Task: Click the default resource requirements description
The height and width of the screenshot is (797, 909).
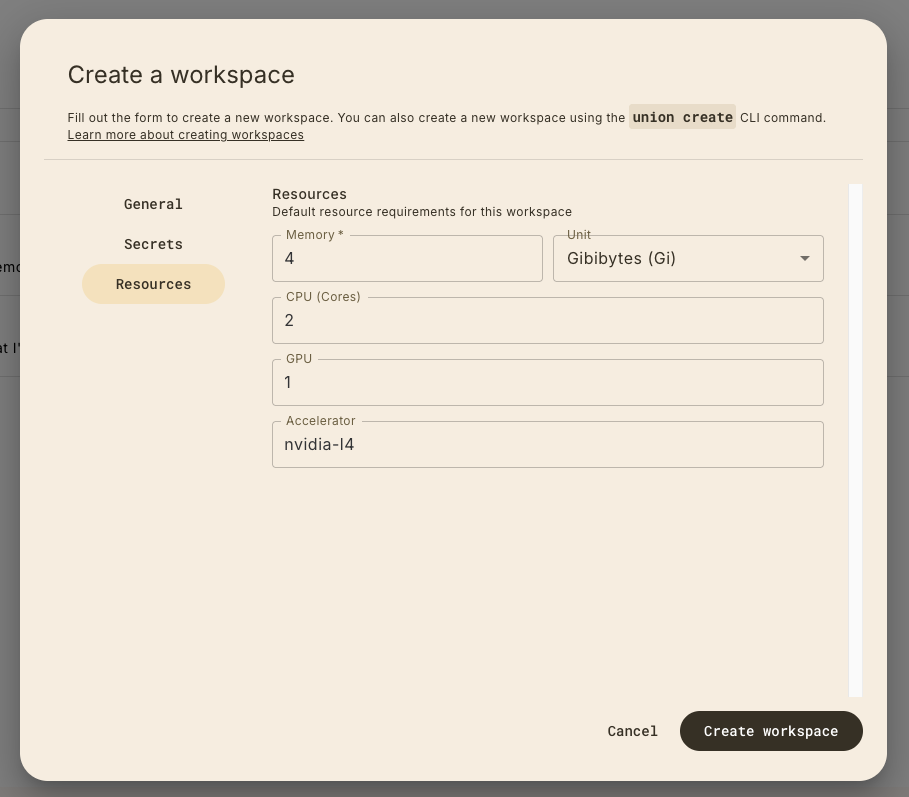Action: (421, 212)
